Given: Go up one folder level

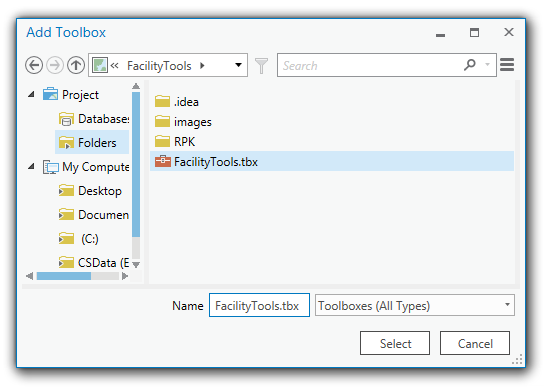Looking at the screenshot, I should [x=76, y=65].
